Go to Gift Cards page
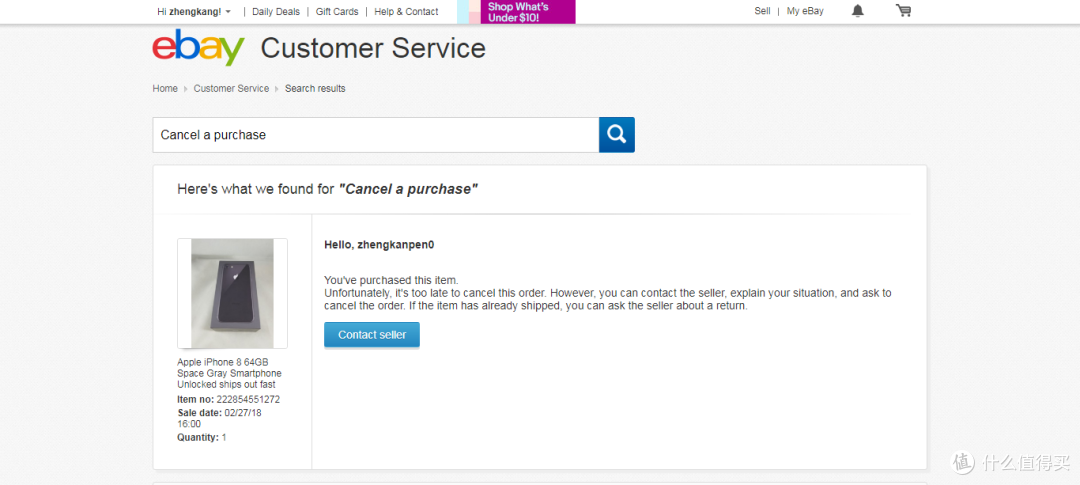This screenshot has width=1080, height=485. tap(337, 12)
